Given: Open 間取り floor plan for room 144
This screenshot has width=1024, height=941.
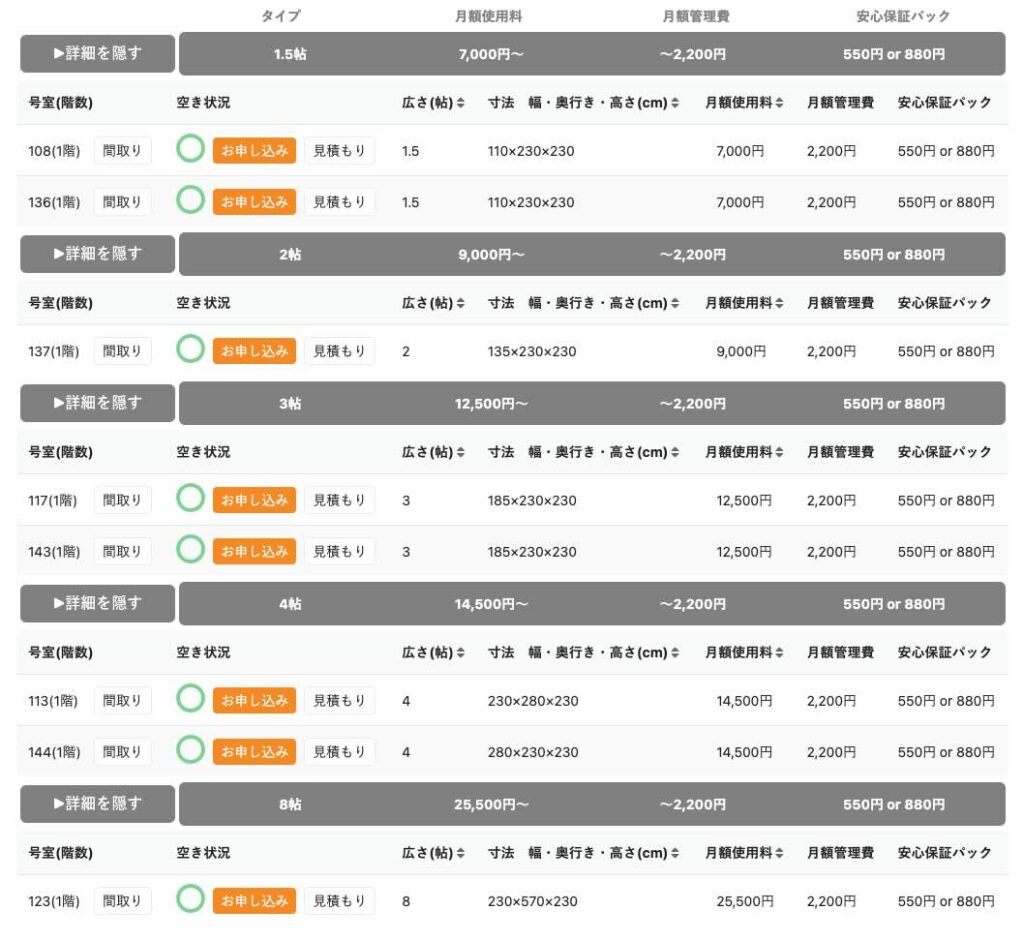Looking at the screenshot, I should (123, 752).
